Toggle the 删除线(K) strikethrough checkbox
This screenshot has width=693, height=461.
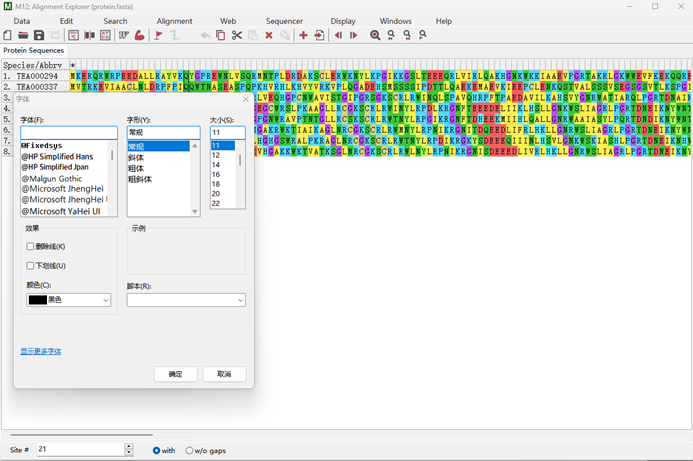(30, 246)
